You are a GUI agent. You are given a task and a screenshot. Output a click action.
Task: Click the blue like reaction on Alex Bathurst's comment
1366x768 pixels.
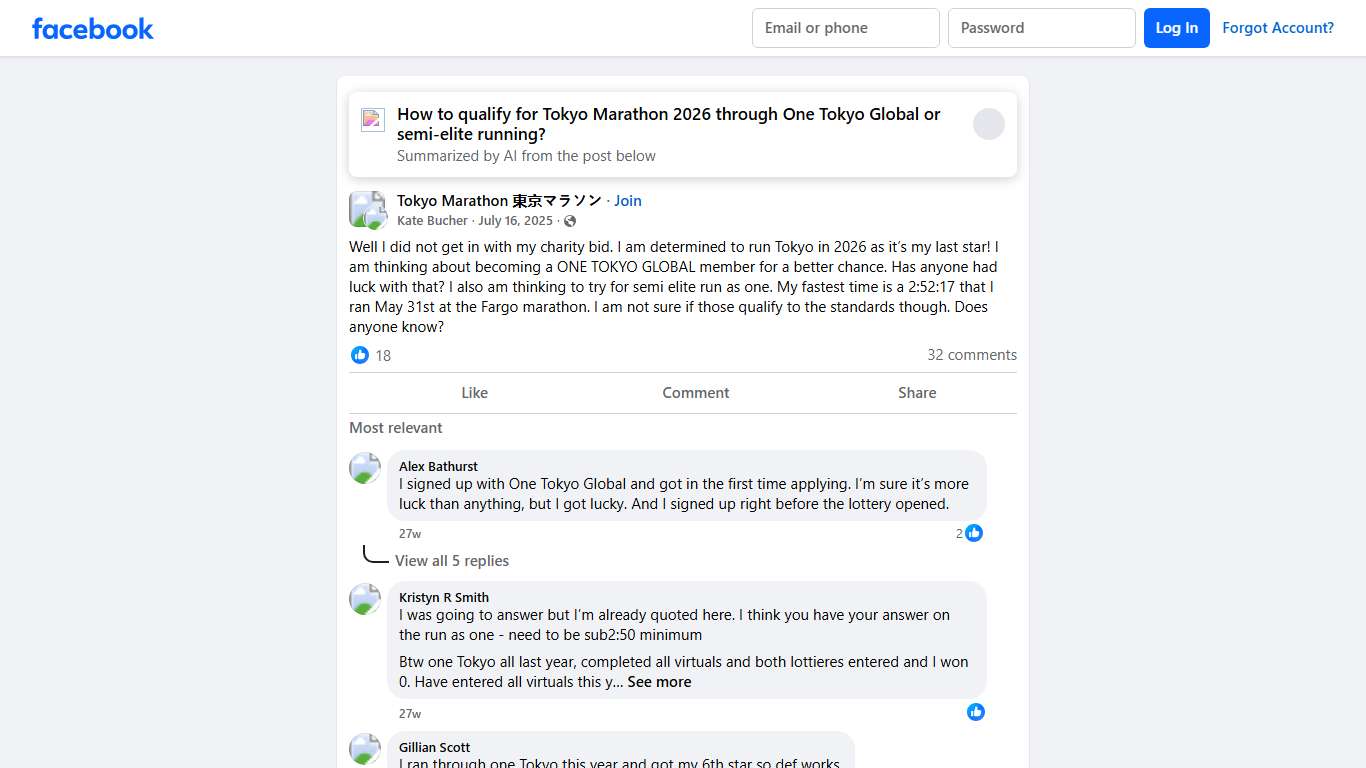click(974, 533)
